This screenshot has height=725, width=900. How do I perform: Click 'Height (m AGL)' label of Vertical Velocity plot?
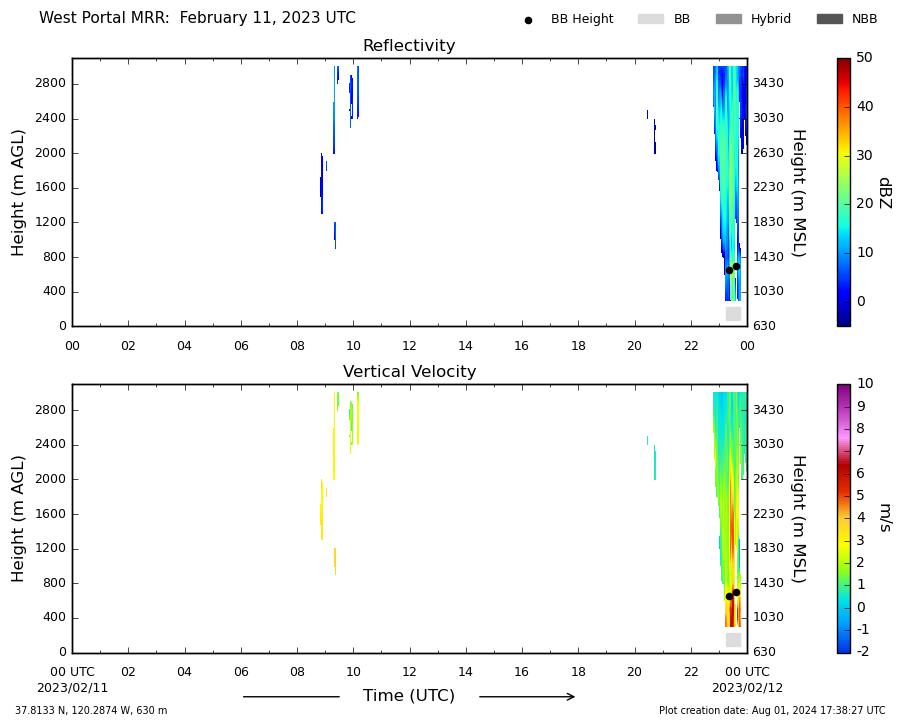tap(18, 519)
